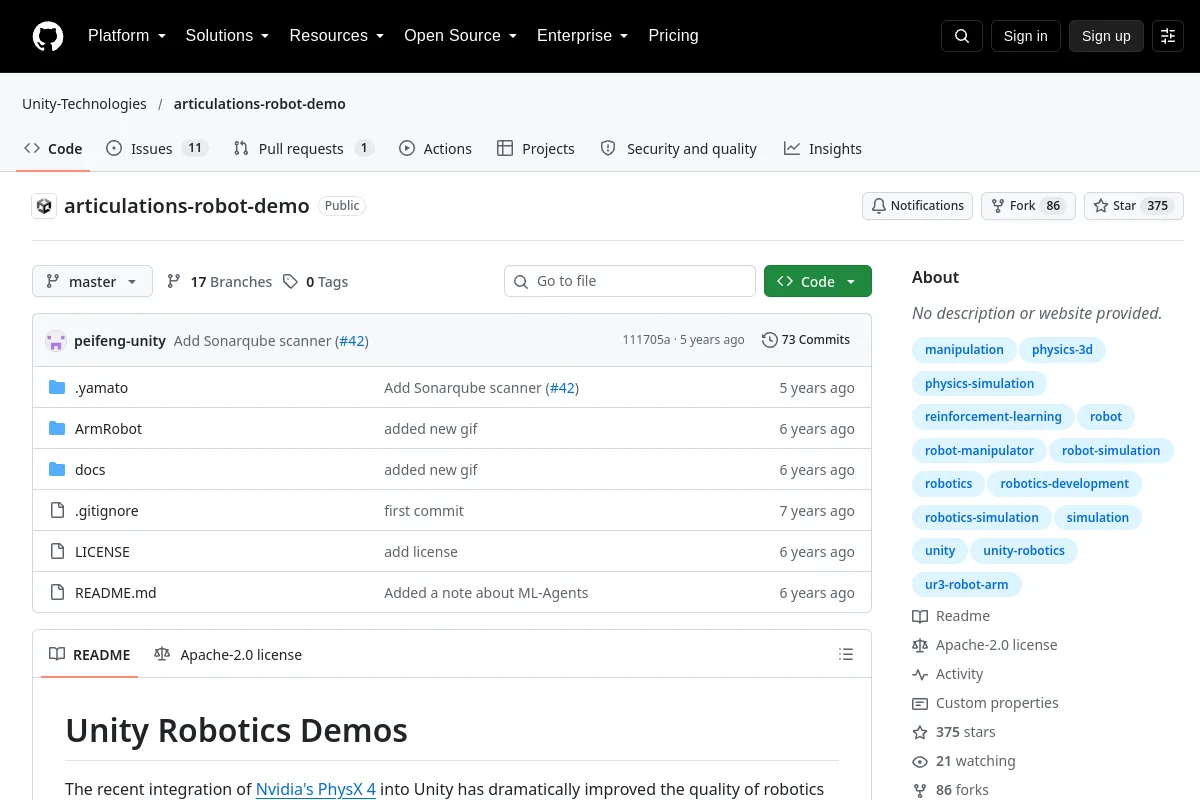Click the repository avatar icon beside title
The width and height of the screenshot is (1200, 800).
44,206
